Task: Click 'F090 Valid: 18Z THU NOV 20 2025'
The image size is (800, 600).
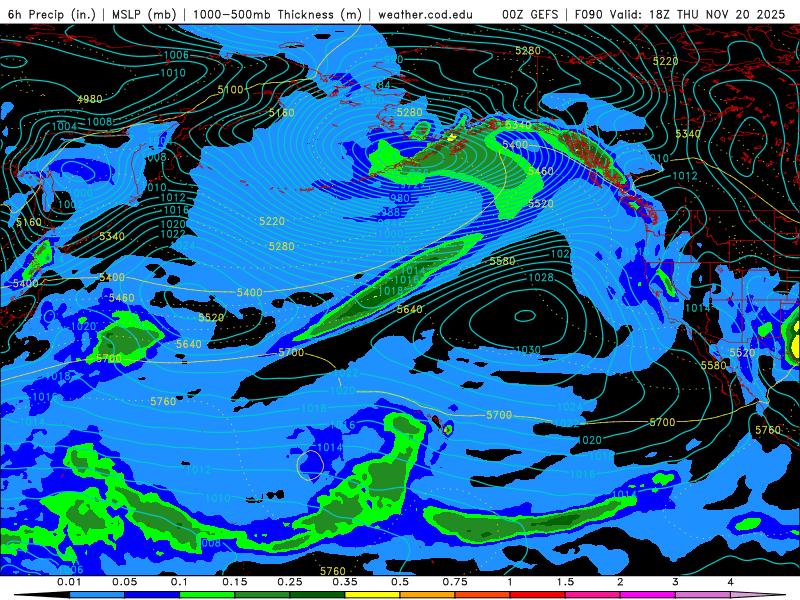Action: point(680,14)
